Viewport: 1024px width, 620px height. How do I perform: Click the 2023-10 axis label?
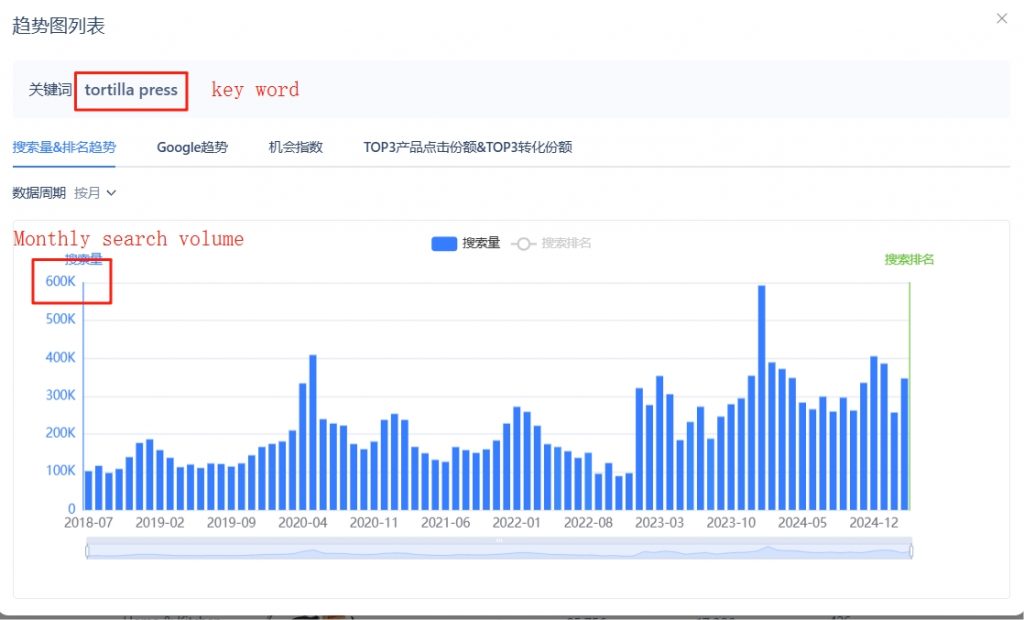point(731,523)
